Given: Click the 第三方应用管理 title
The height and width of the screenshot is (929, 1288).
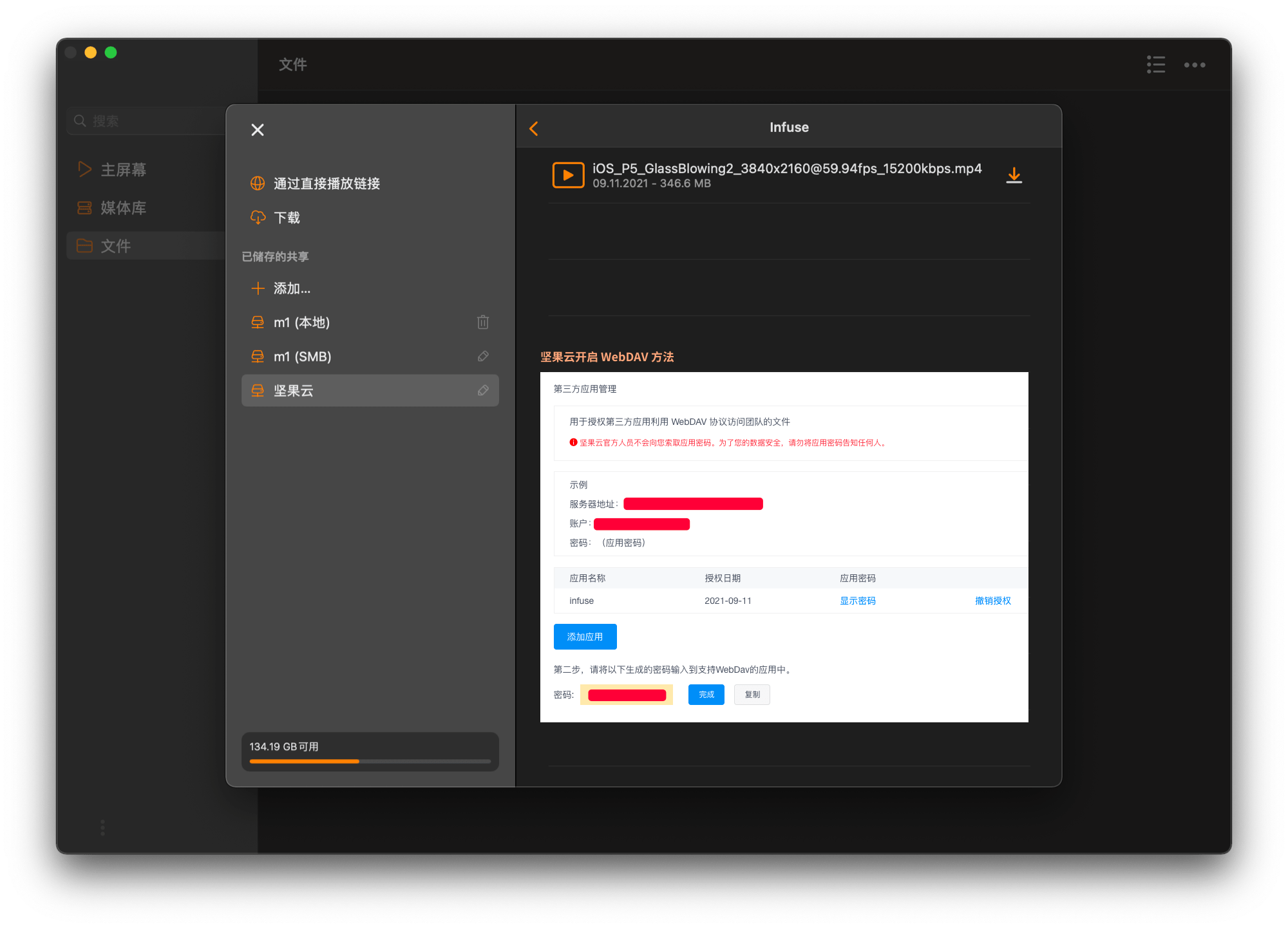Looking at the screenshot, I should (x=585, y=389).
